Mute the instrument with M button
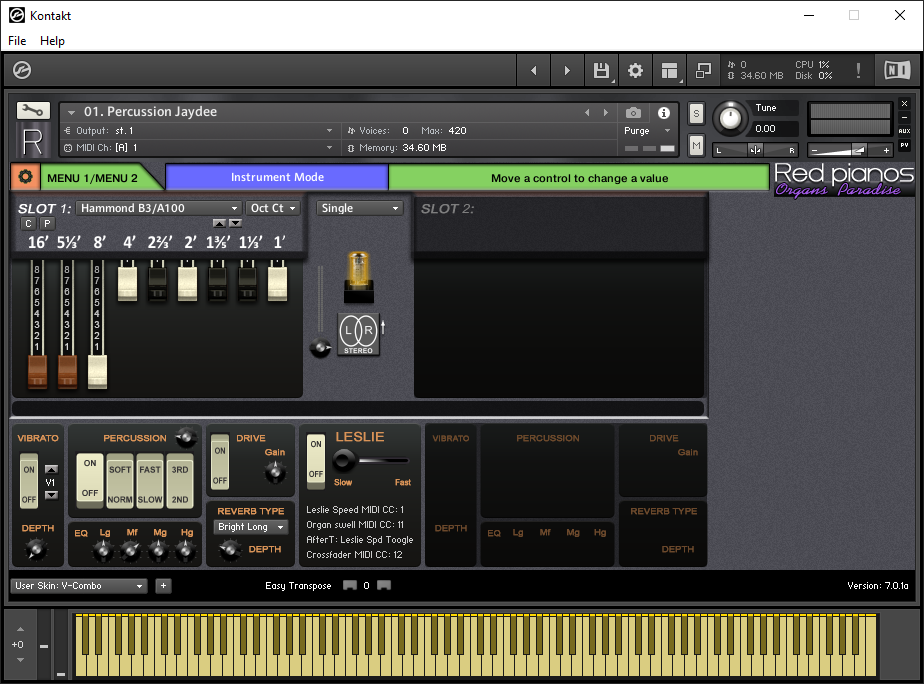The width and height of the screenshot is (924, 684). (696, 146)
